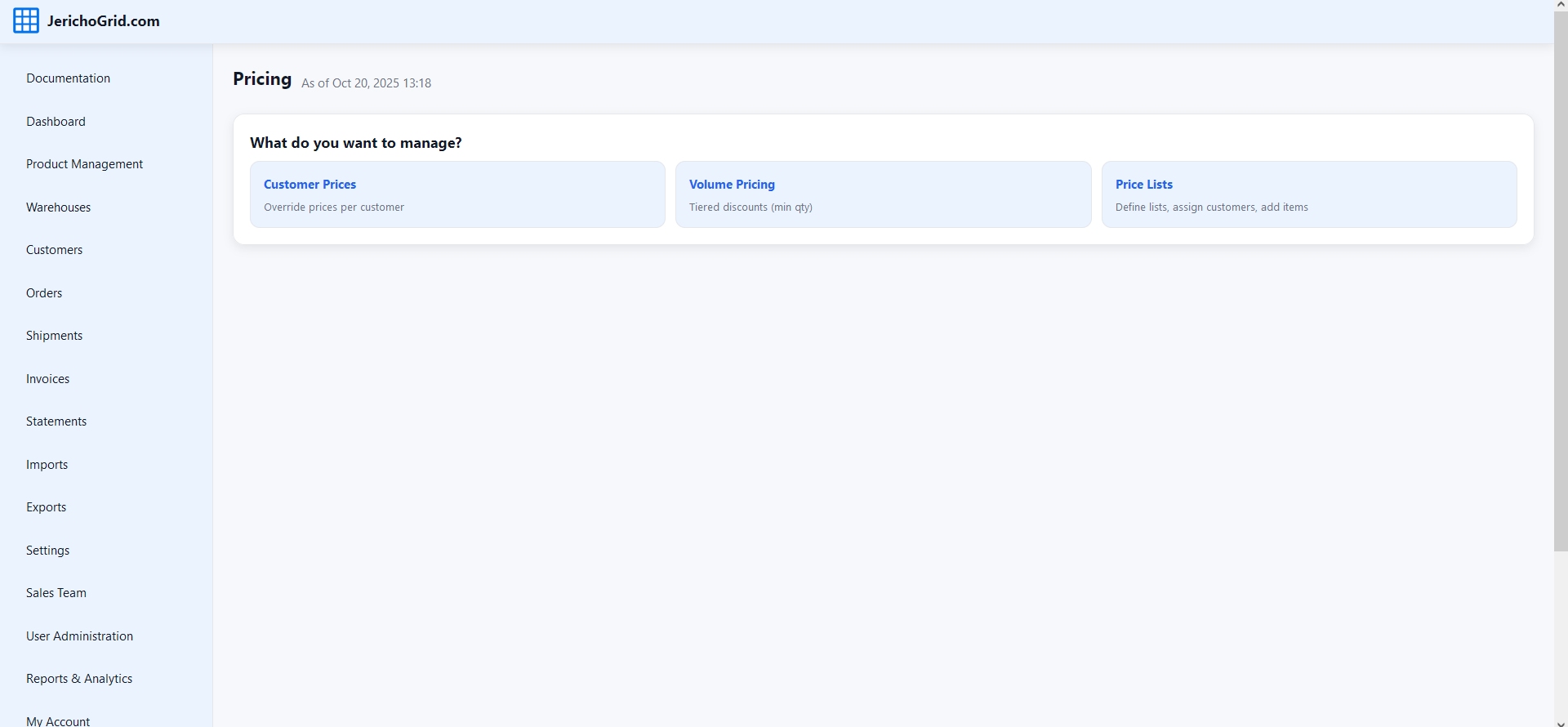Navigate to Warehouses

tap(58, 207)
